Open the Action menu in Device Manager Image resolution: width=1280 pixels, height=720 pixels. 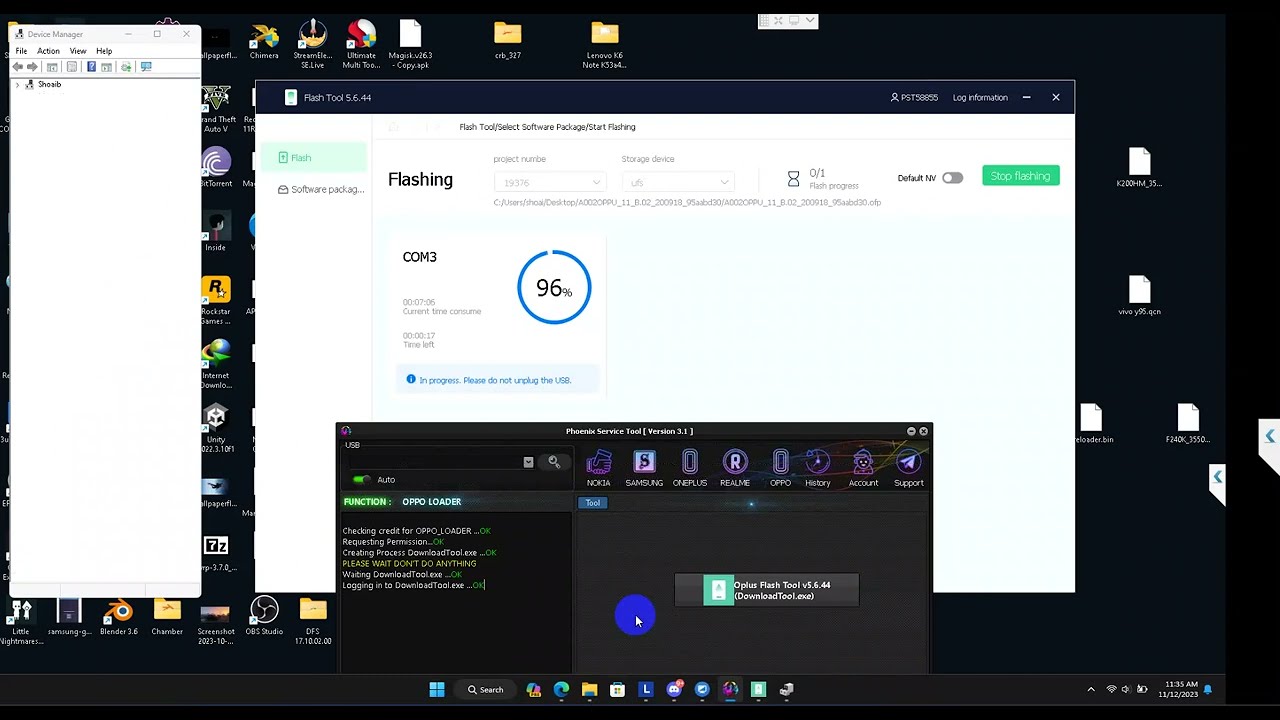tap(48, 51)
